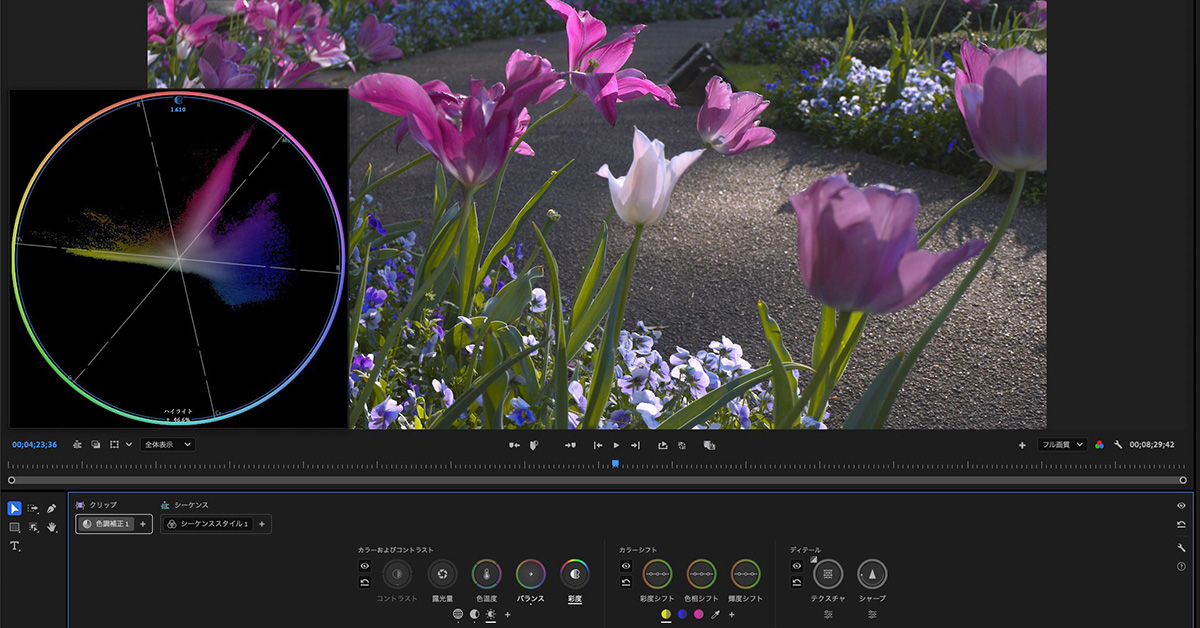Open the wrench settings beside timecode 00;08;29;42
1200x628 pixels.
point(1118,445)
